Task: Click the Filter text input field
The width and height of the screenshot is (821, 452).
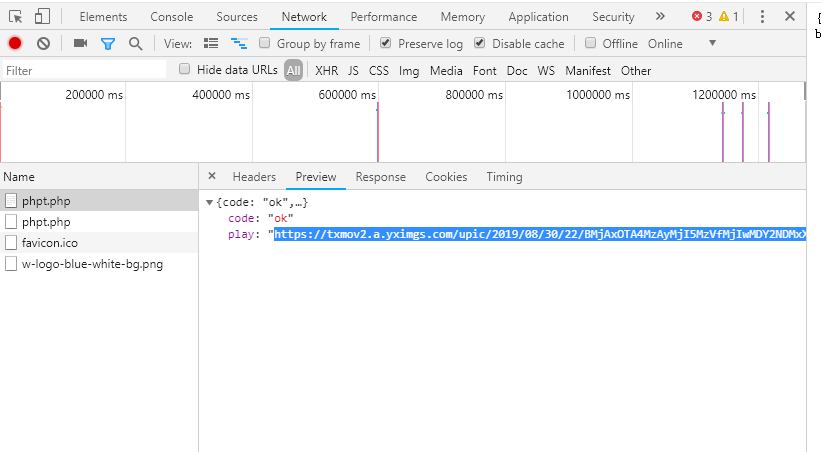Action: pos(84,70)
